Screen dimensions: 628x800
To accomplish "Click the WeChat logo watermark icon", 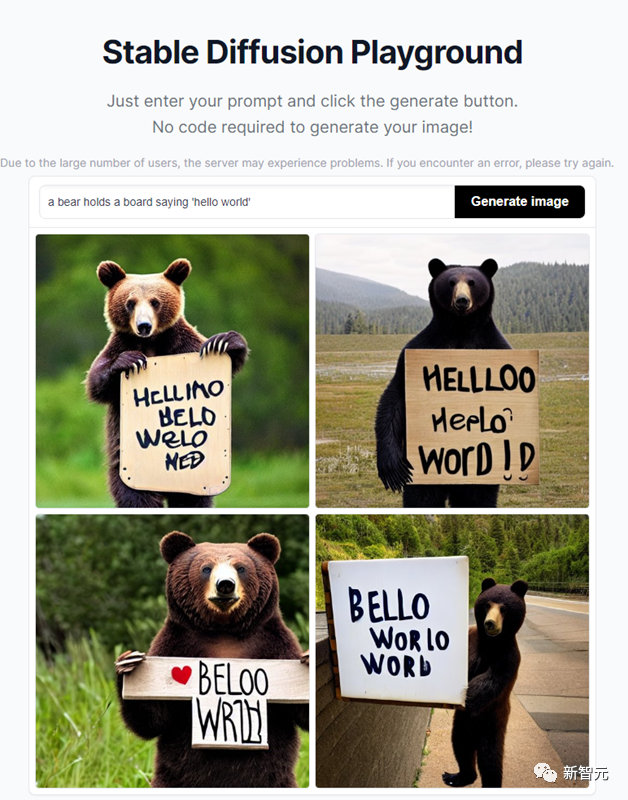I will point(545,772).
